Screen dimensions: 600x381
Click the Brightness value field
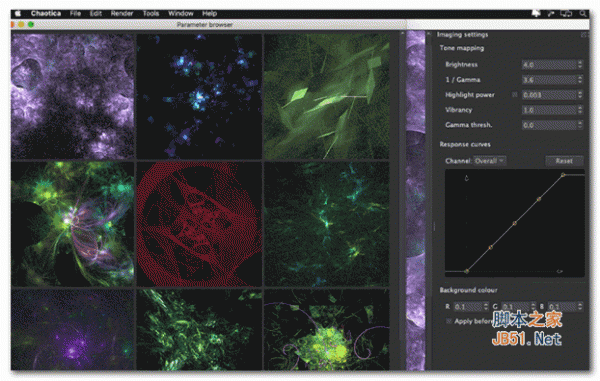pyautogui.click(x=549, y=65)
